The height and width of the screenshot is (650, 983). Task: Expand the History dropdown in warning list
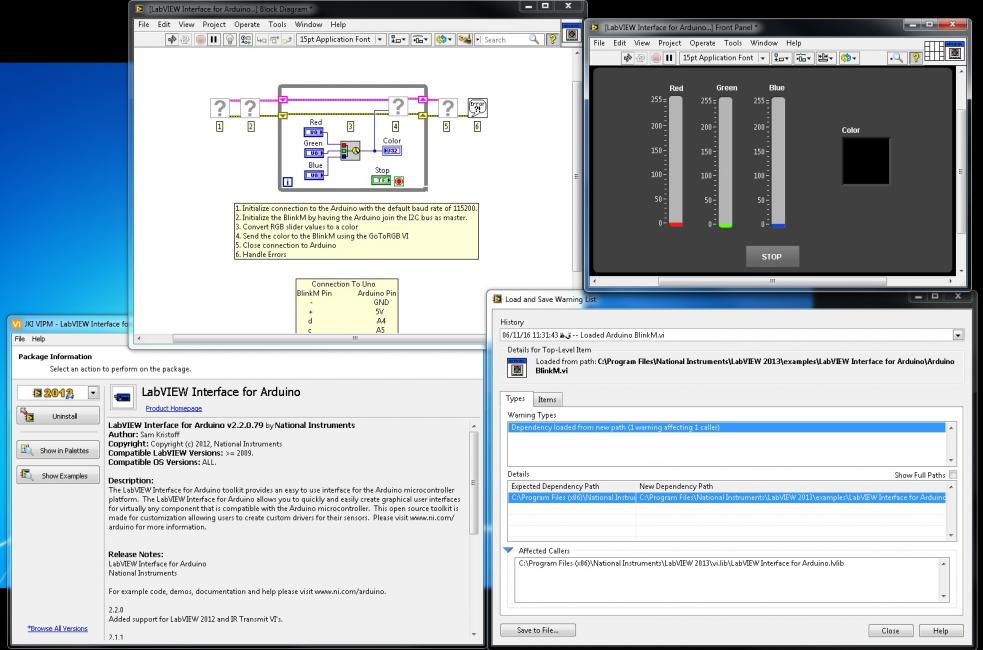(x=958, y=336)
